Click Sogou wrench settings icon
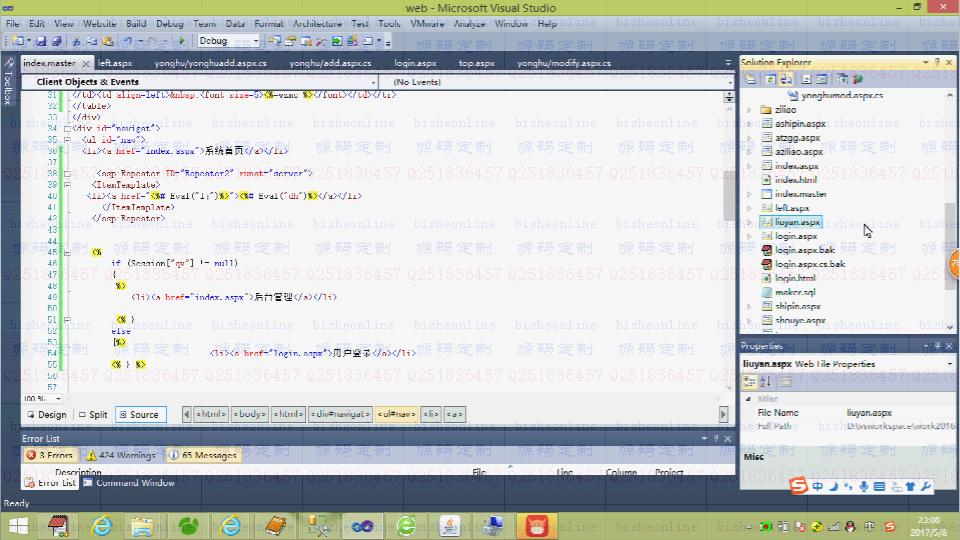This screenshot has width=960, height=540. 926,487
